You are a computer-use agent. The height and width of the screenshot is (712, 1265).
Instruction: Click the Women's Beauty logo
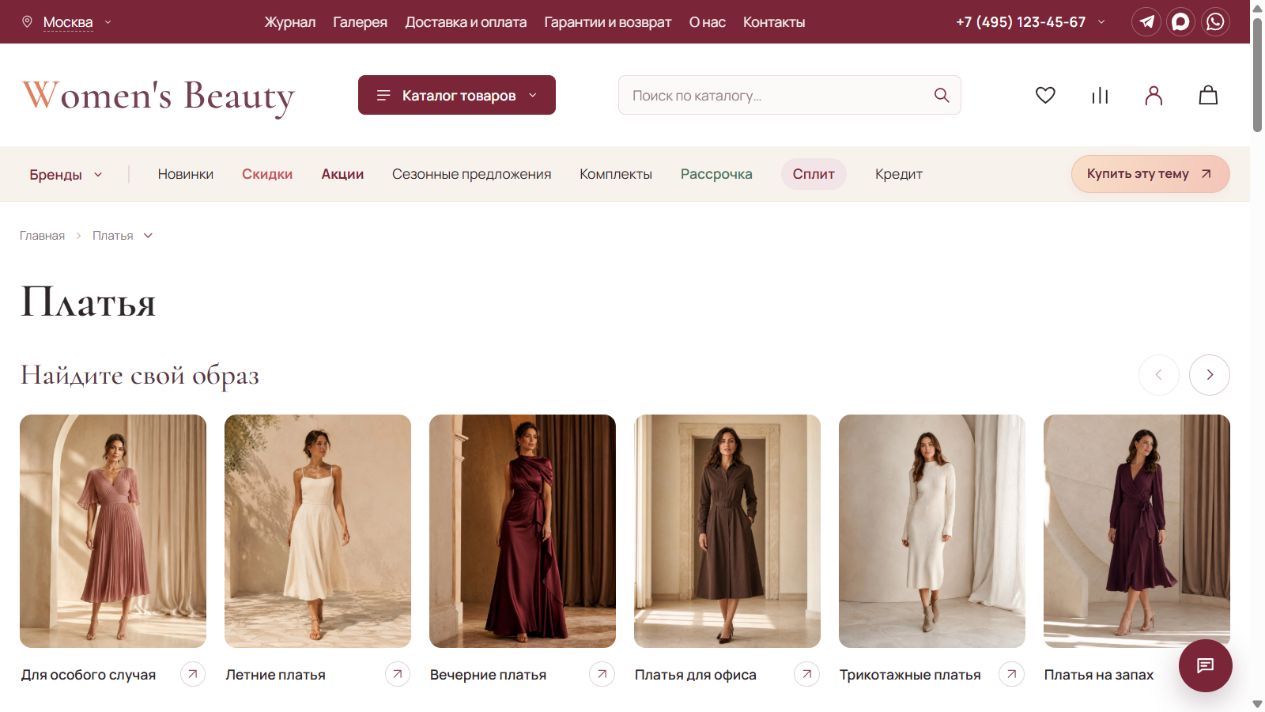point(158,96)
